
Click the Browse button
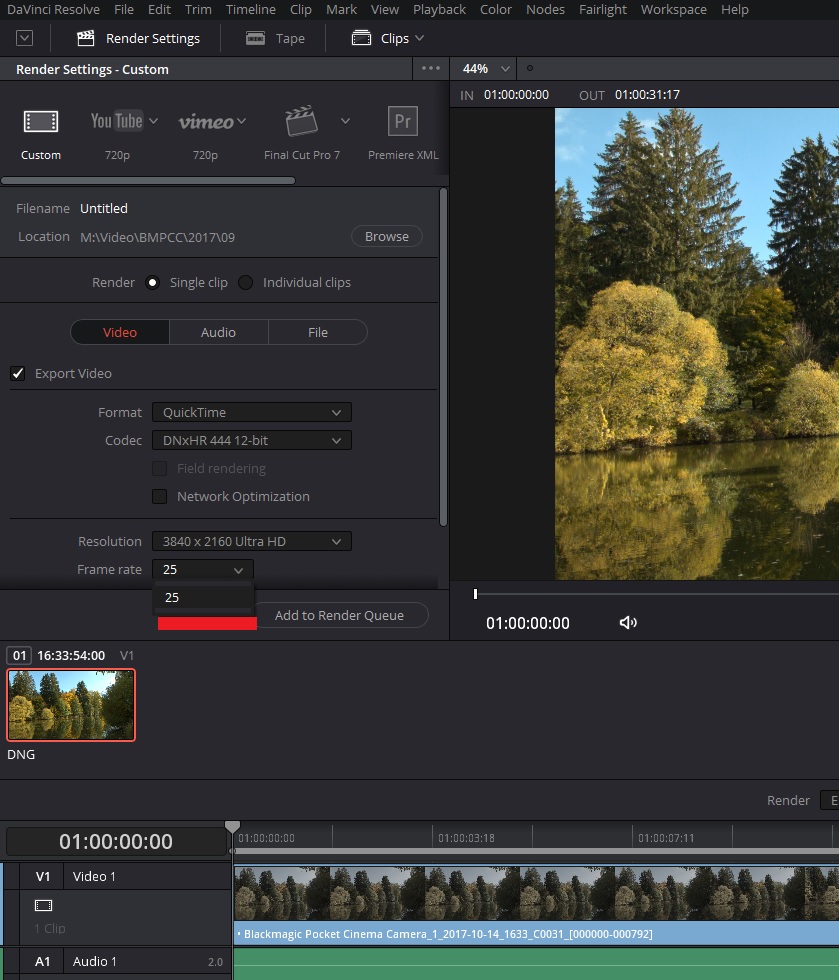point(386,237)
